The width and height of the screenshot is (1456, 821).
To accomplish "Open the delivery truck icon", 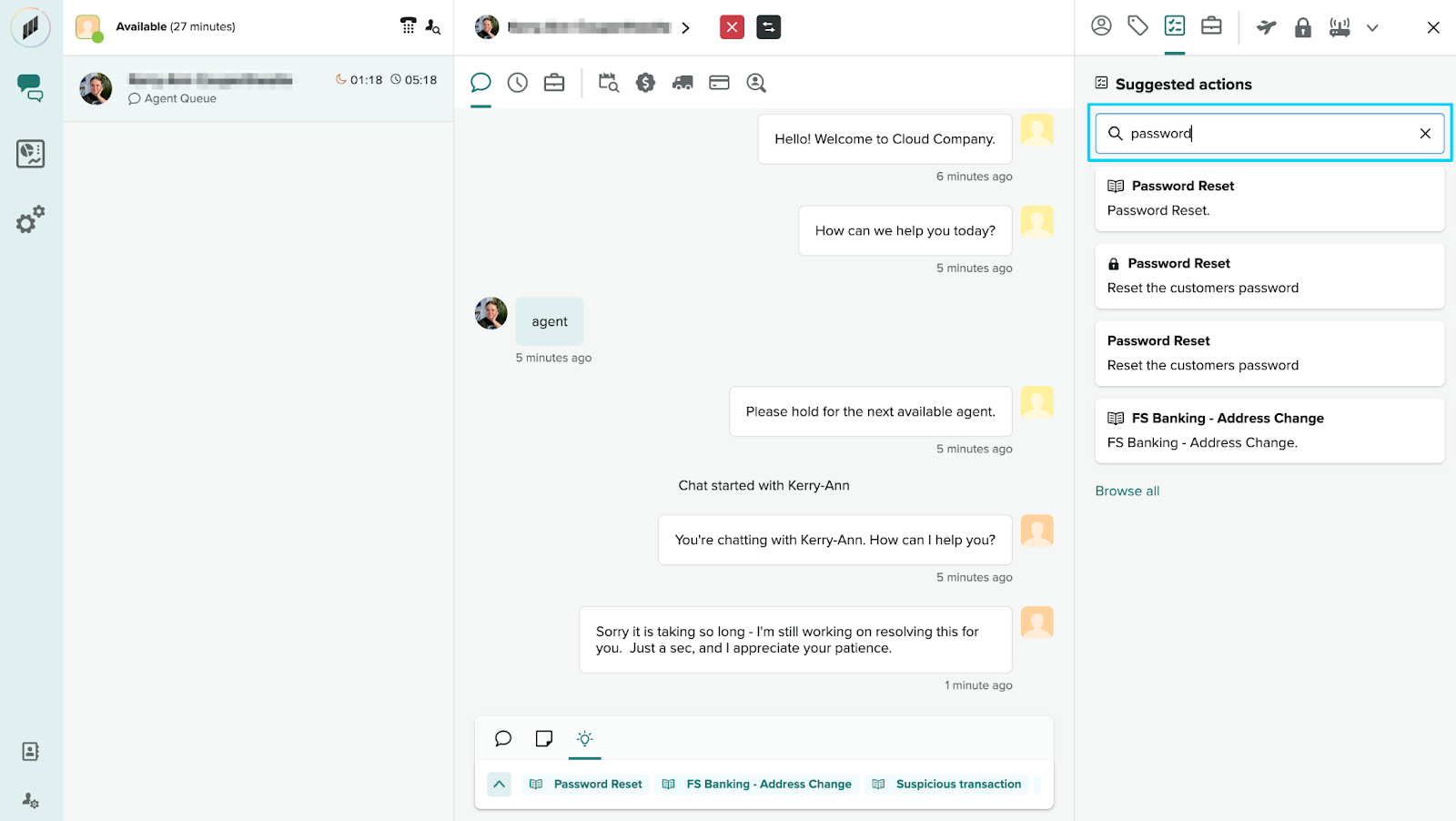I will tap(682, 83).
